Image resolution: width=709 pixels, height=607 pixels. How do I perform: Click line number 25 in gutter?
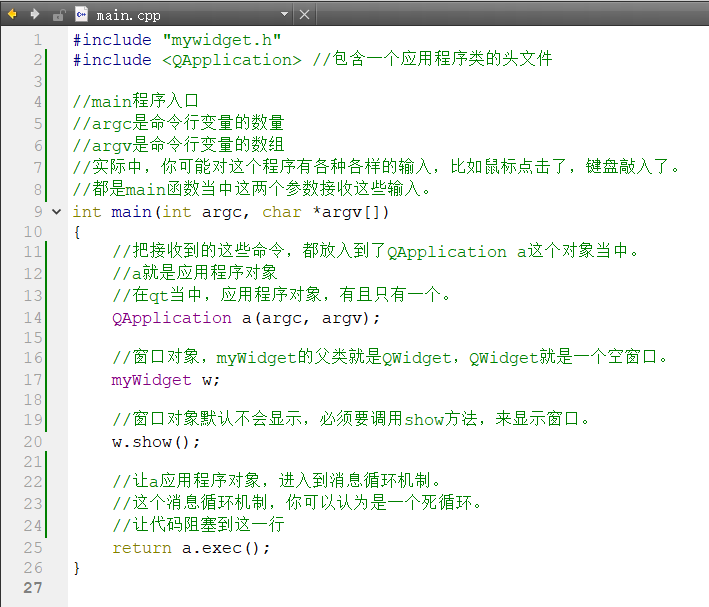tap(33, 548)
